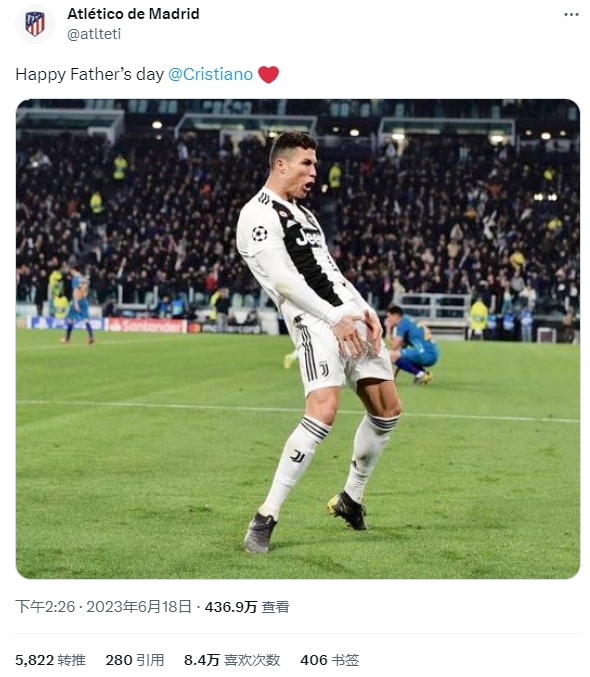Click the tweet timestamp 下午2:26
This screenshot has height=677, width=590.
click(45, 607)
